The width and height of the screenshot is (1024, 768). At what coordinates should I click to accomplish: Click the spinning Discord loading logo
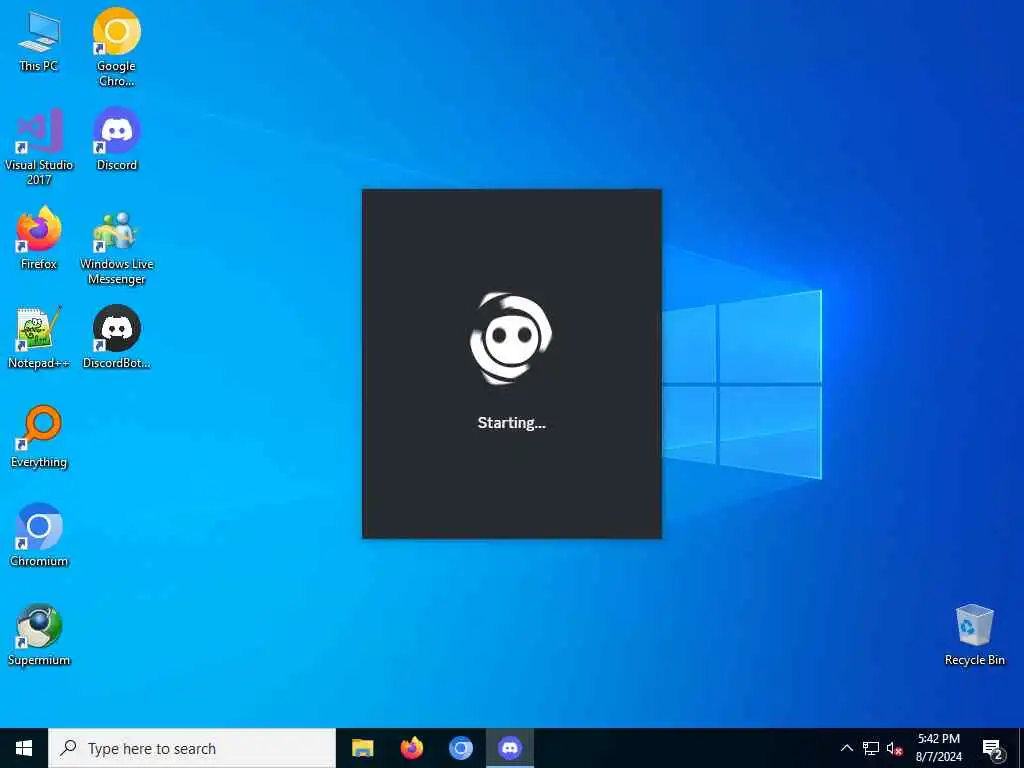point(511,338)
